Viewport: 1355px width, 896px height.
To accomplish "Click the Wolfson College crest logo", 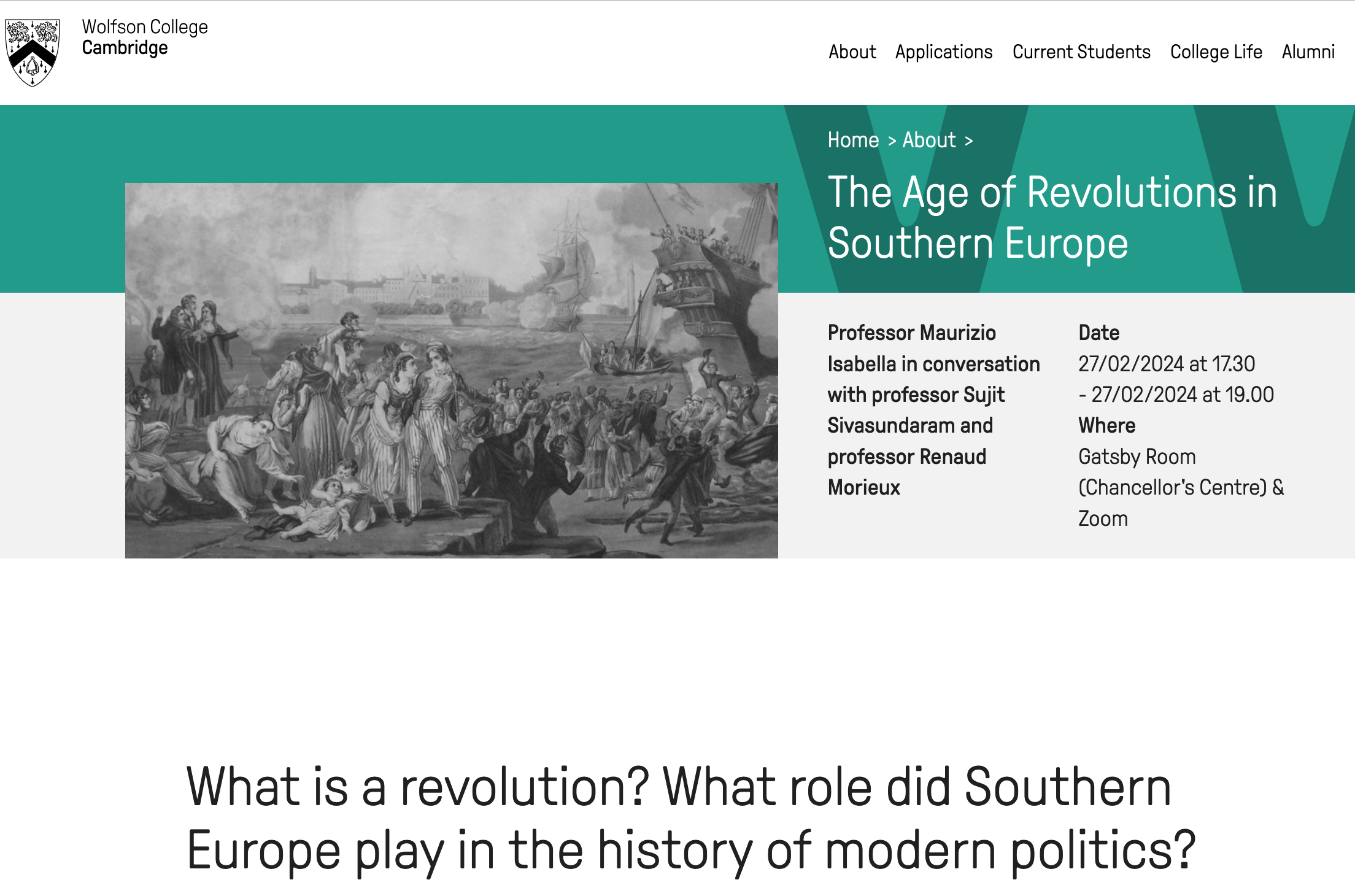I will point(33,52).
